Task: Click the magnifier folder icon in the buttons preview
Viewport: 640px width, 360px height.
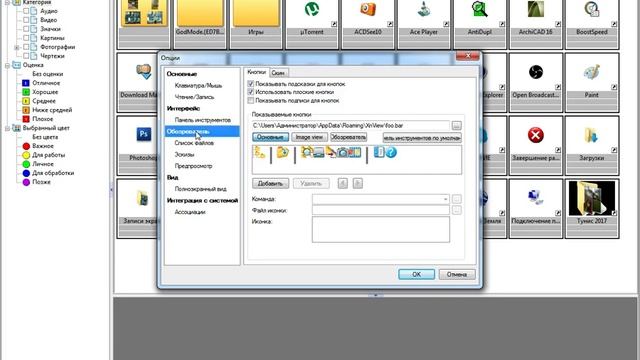Action: (307, 153)
